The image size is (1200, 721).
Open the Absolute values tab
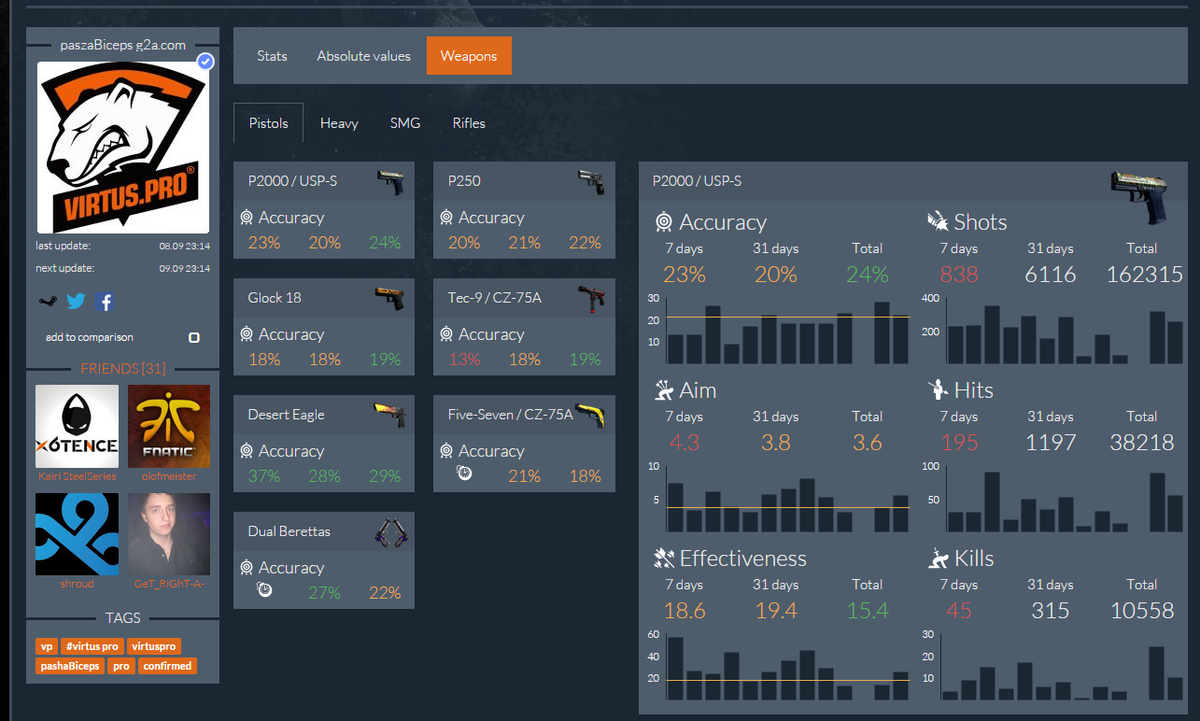pos(364,56)
